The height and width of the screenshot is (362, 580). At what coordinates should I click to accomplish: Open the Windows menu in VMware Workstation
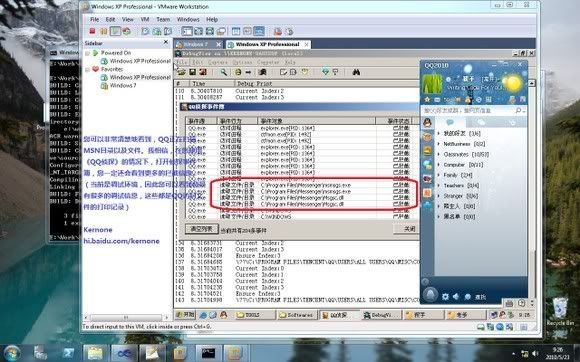[188, 19]
